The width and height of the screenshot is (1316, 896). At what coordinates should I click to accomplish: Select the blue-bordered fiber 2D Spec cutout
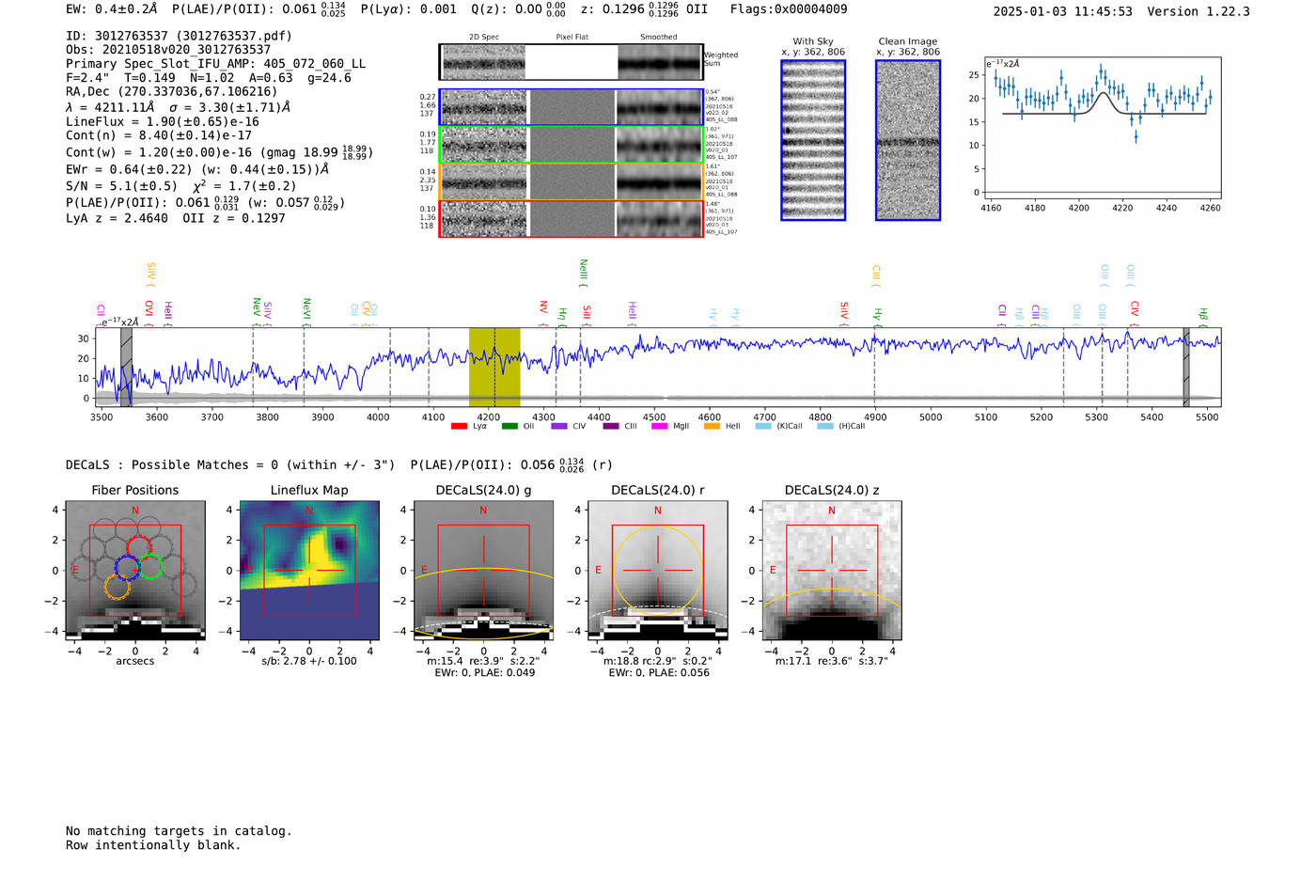(x=483, y=108)
